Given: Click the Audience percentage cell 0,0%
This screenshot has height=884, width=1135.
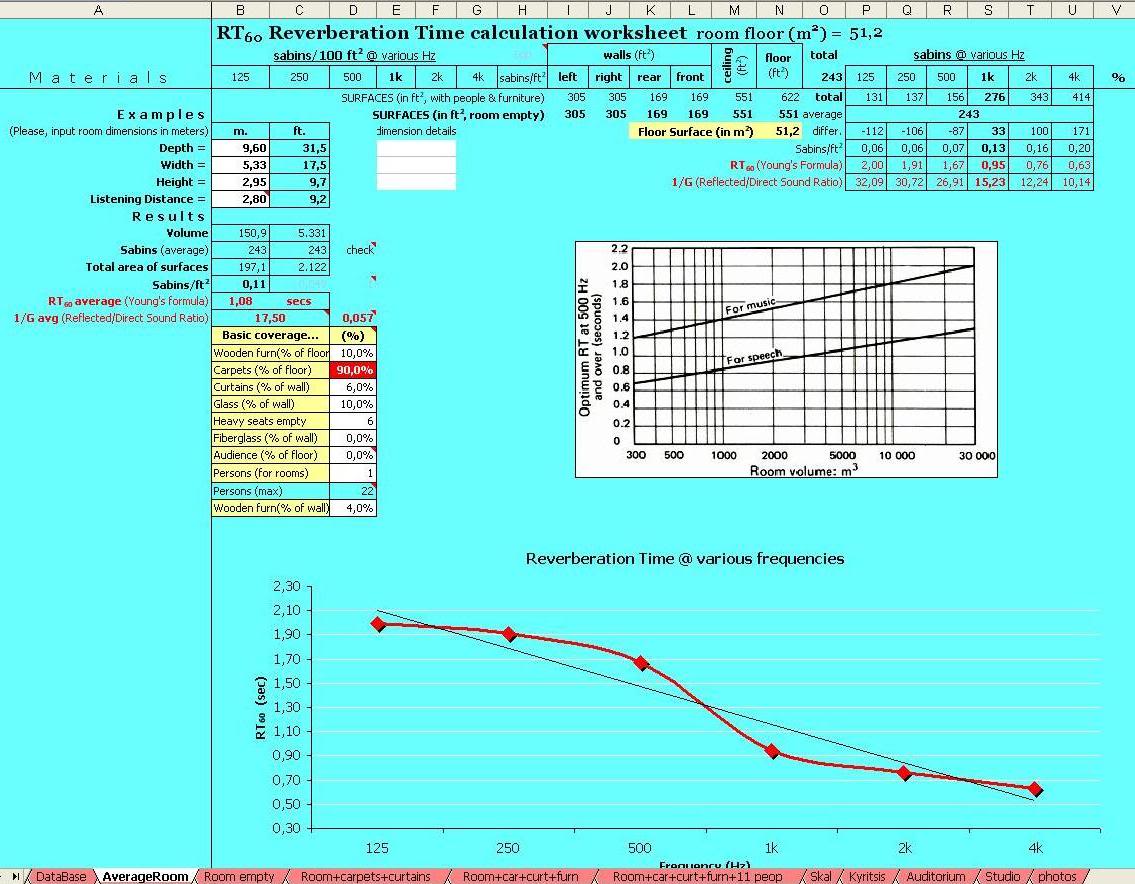Looking at the screenshot, I should [353, 455].
